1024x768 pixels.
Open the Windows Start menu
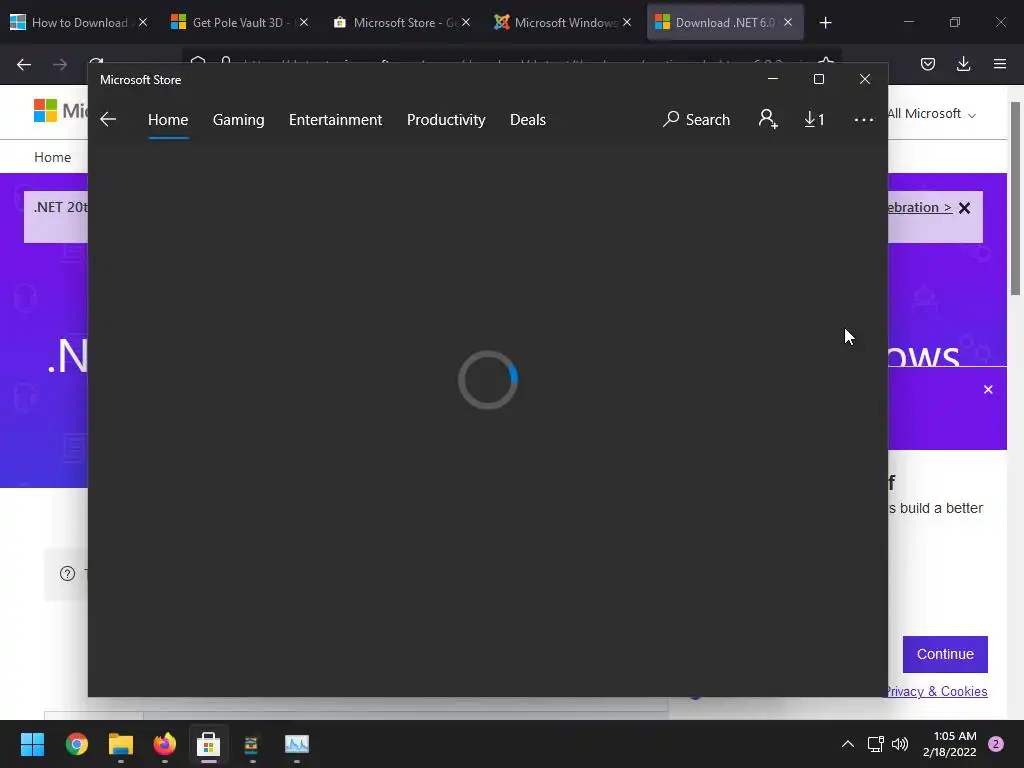pos(32,744)
